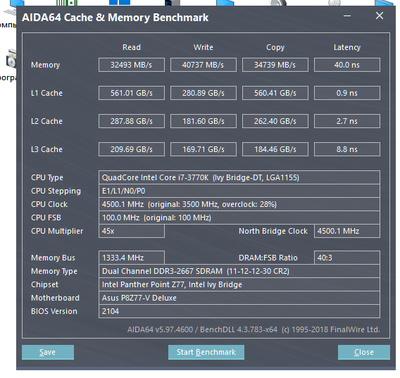Click L3 Cache Read 209.69 GB/s

(131, 149)
